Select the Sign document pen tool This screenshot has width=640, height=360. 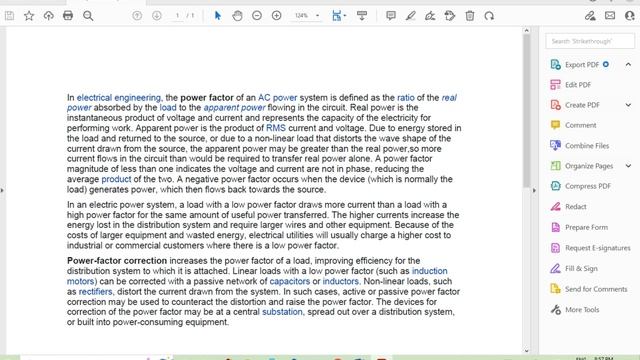[430, 16]
